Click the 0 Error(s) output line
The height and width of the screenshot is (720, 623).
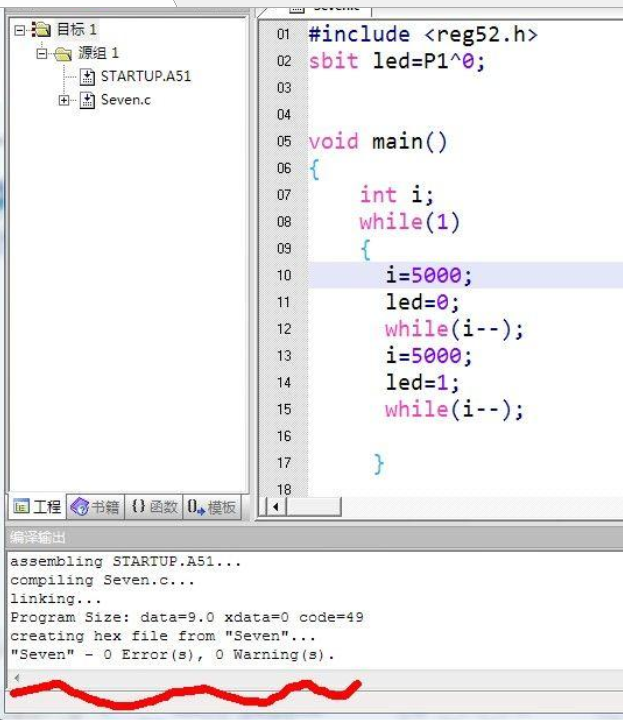tap(172, 654)
